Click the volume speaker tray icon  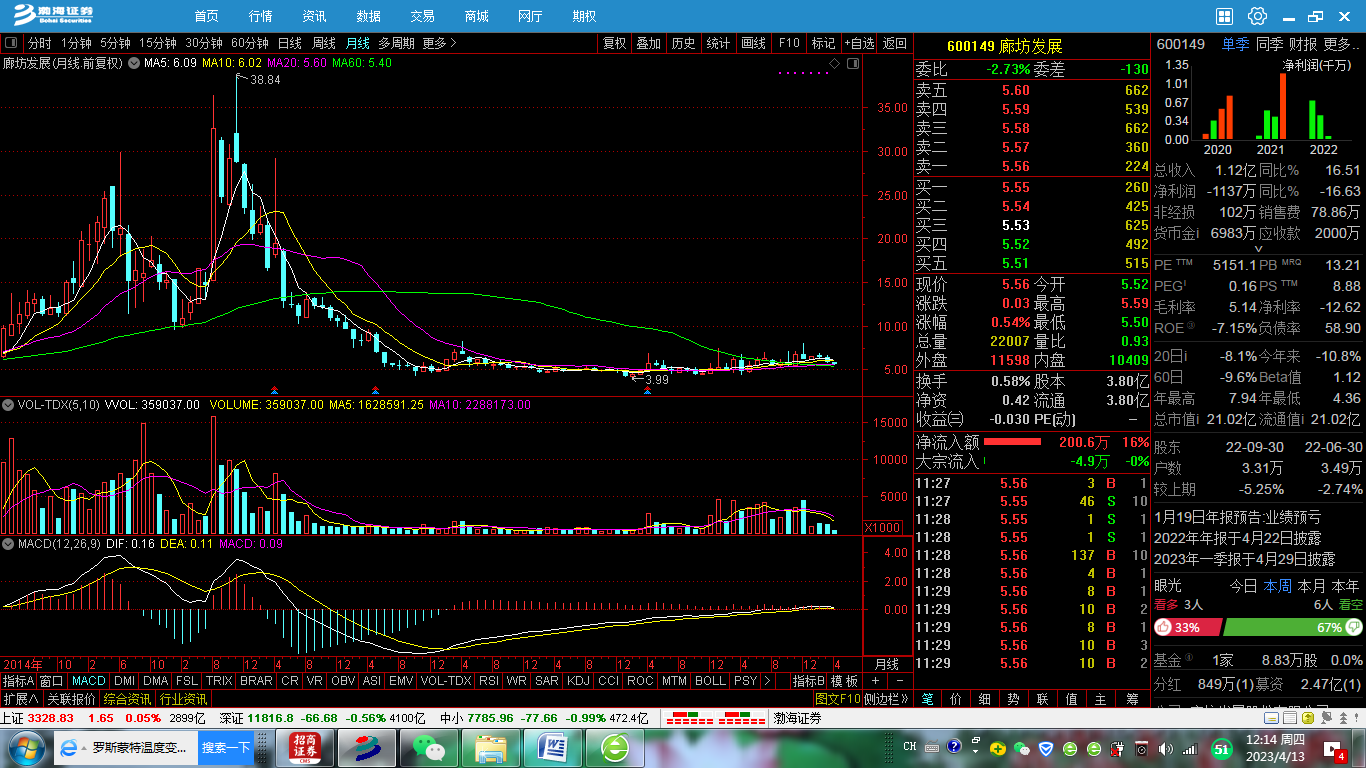(1166, 748)
